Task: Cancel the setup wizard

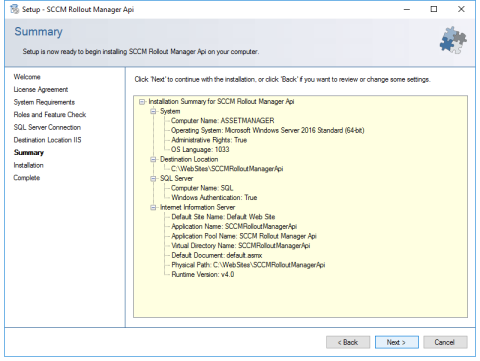Action: pos(445,342)
